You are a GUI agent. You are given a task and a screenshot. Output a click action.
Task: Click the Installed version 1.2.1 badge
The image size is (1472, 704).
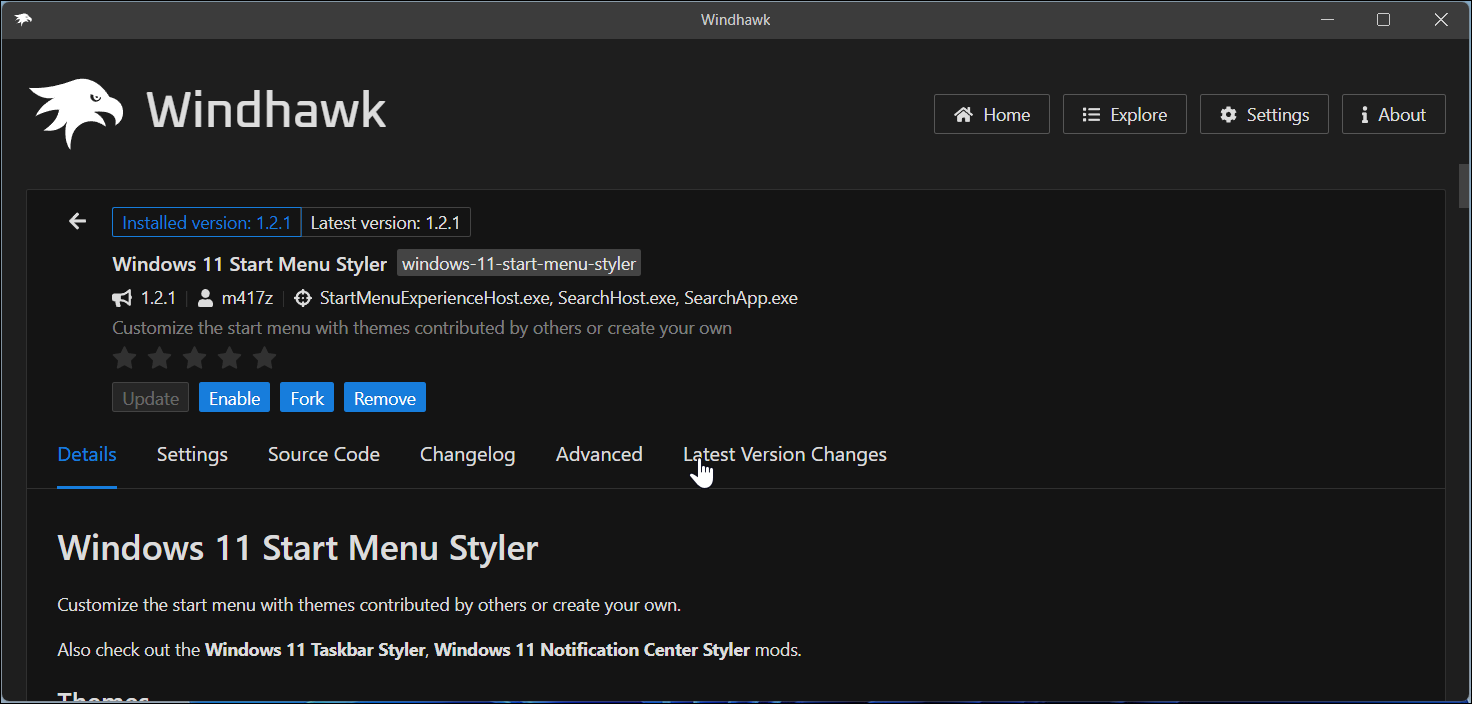click(x=206, y=222)
